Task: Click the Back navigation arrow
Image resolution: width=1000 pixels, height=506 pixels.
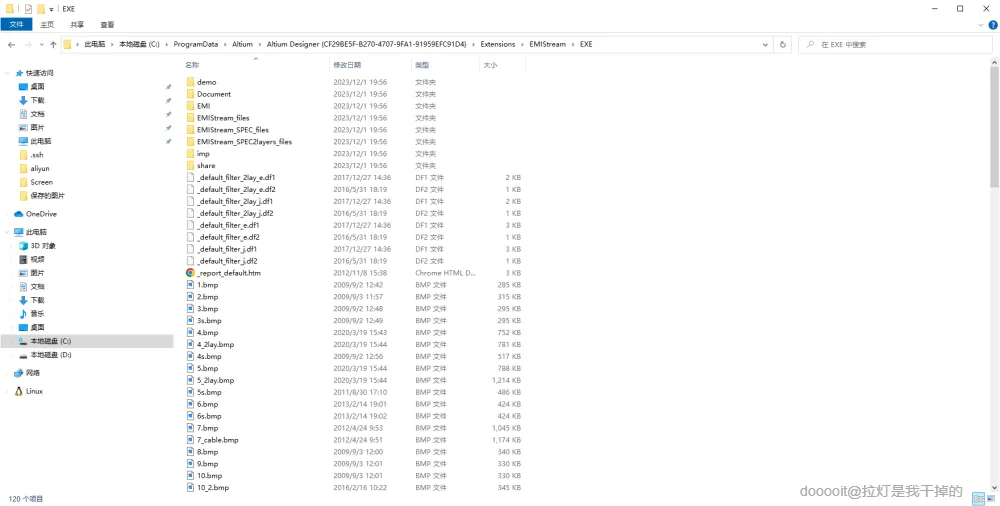Action: tap(11, 45)
